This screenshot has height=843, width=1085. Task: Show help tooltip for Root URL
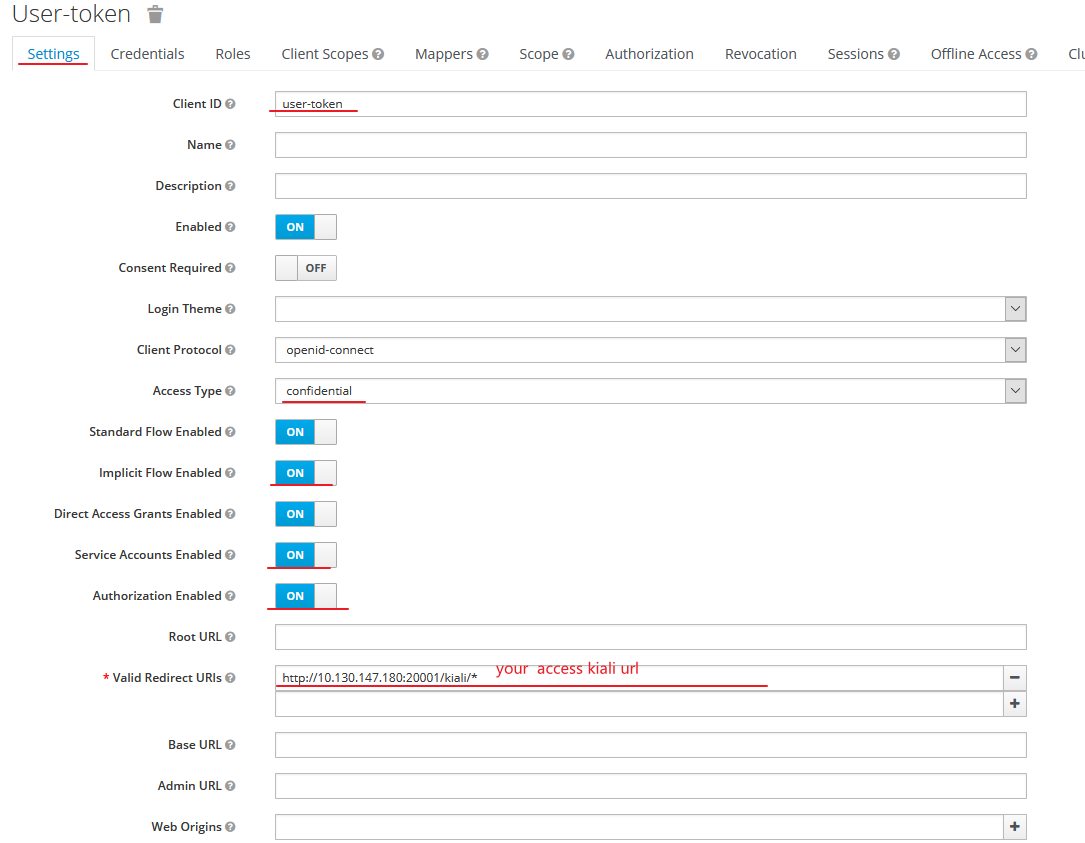pyautogui.click(x=230, y=637)
